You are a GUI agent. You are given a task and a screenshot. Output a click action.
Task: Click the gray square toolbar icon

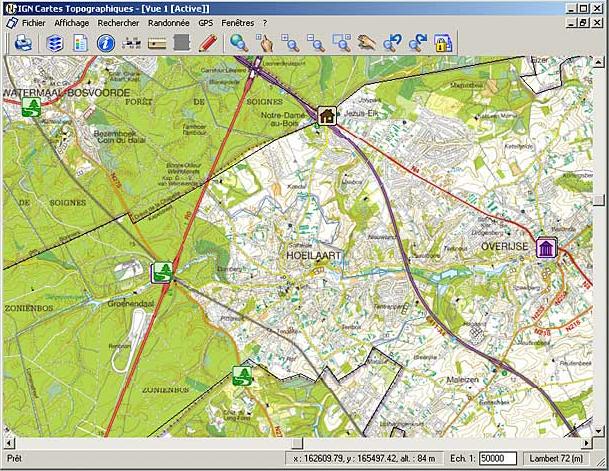pyautogui.click(x=182, y=43)
